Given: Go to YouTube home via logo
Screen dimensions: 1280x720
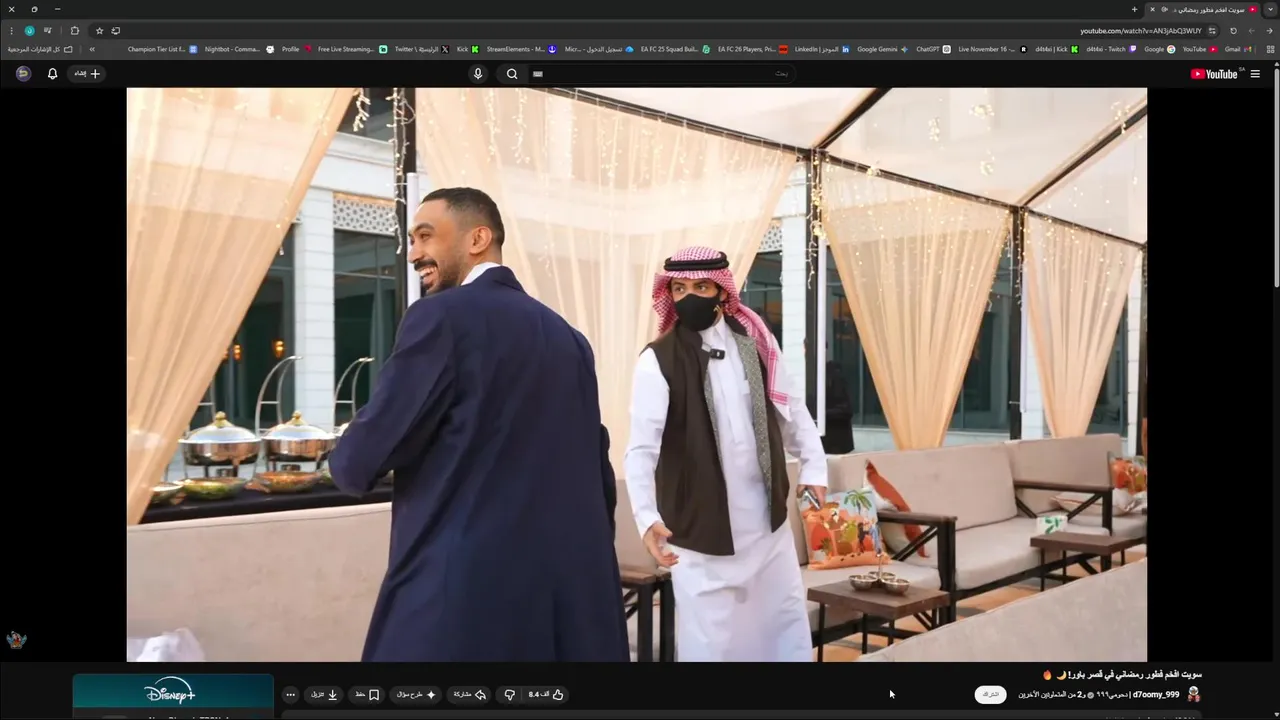Looking at the screenshot, I should pyautogui.click(x=1215, y=73).
